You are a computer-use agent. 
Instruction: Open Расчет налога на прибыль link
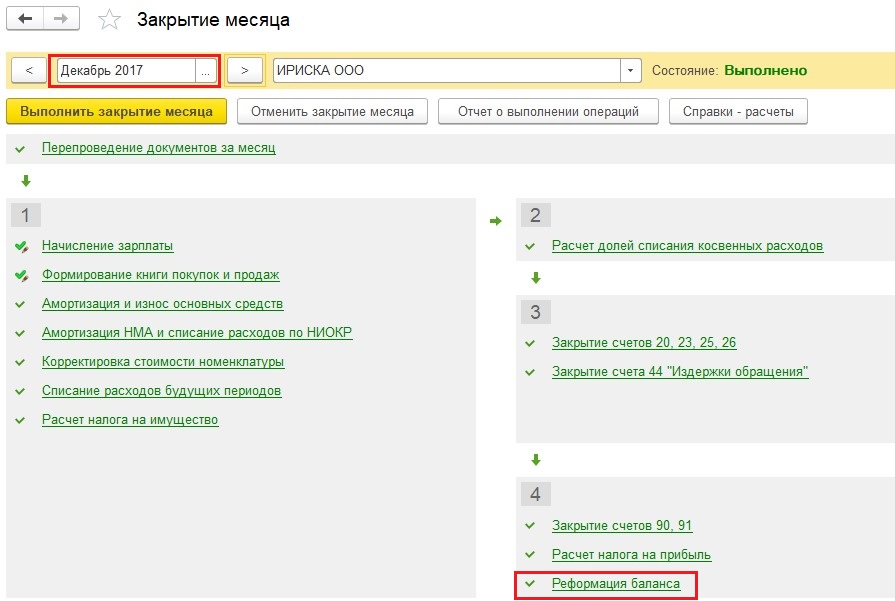point(631,555)
